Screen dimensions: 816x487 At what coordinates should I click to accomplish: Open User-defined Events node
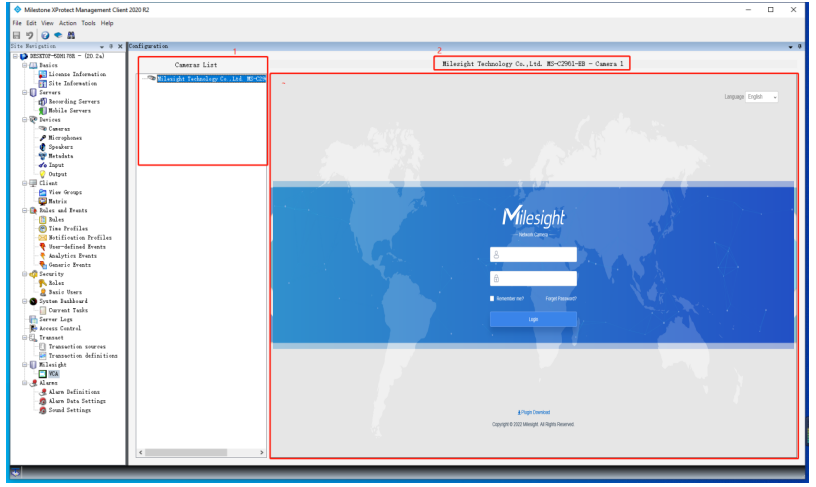[x=77, y=247]
